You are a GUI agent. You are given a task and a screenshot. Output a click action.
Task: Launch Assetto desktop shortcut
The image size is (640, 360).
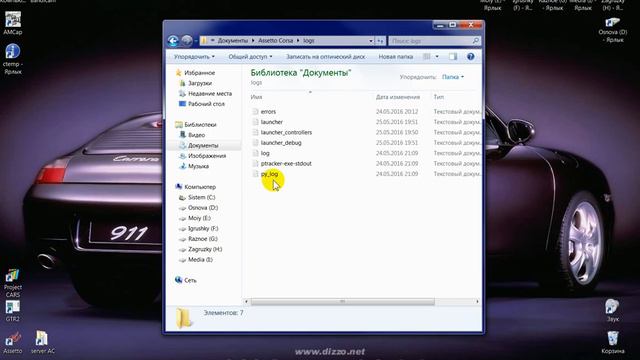pyautogui.click(x=13, y=343)
